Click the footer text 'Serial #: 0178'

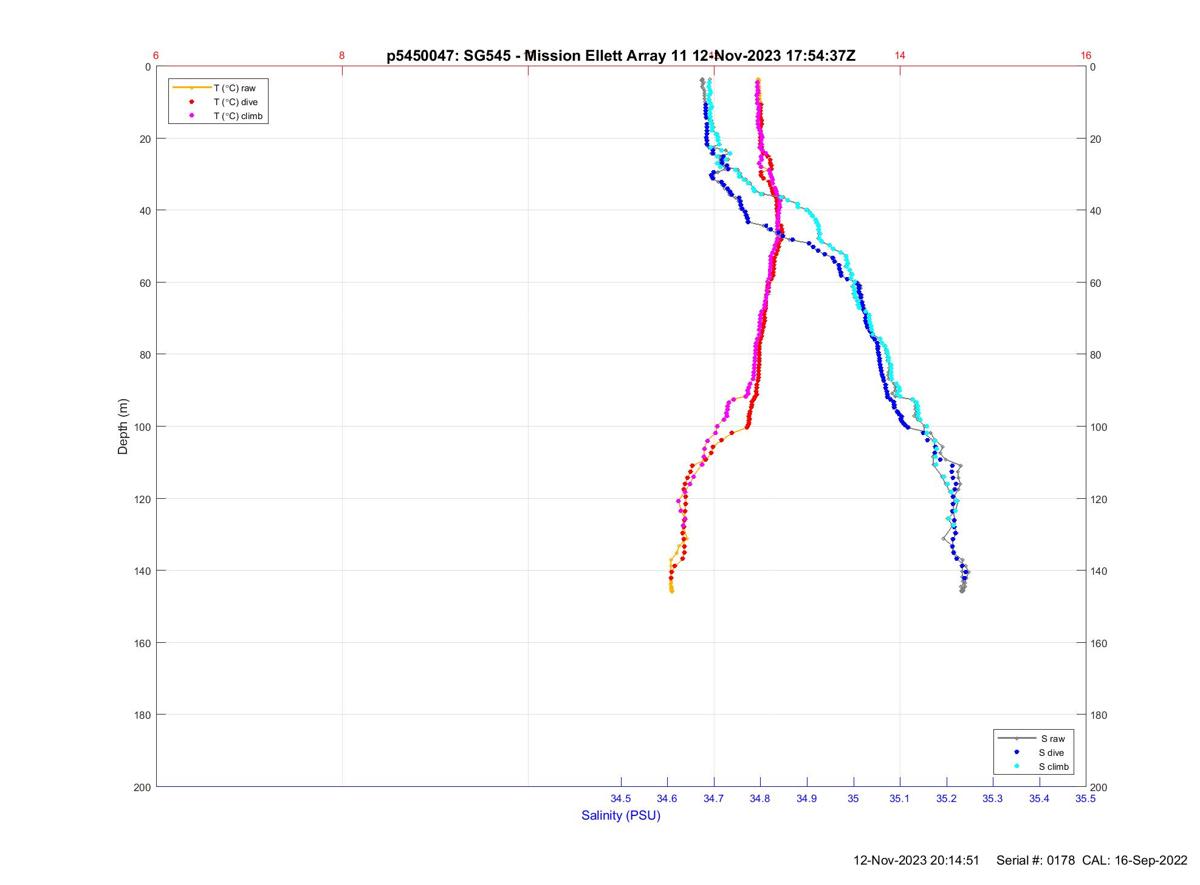click(1037, 860)
